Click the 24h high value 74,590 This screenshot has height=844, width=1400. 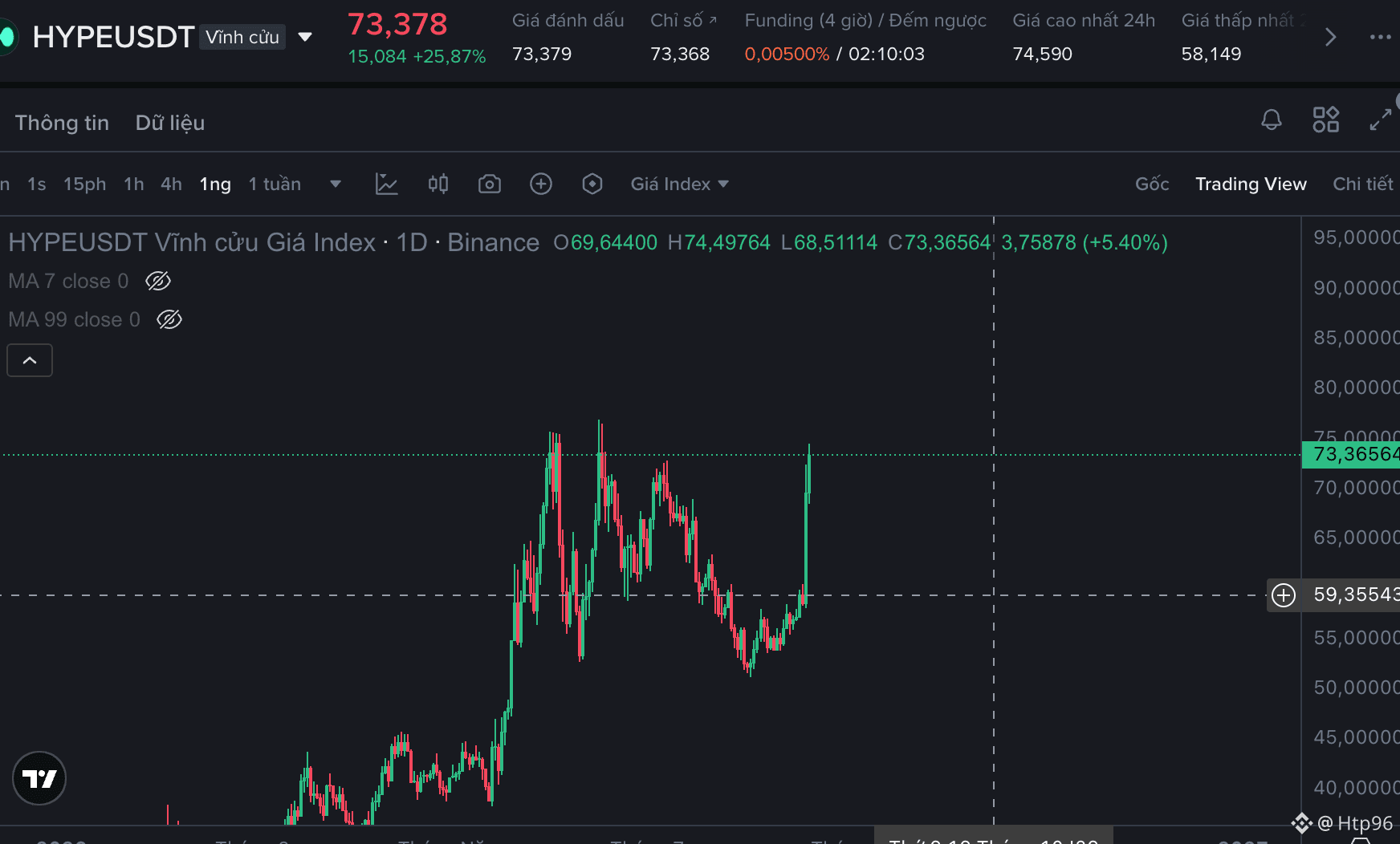point(1042,54)
